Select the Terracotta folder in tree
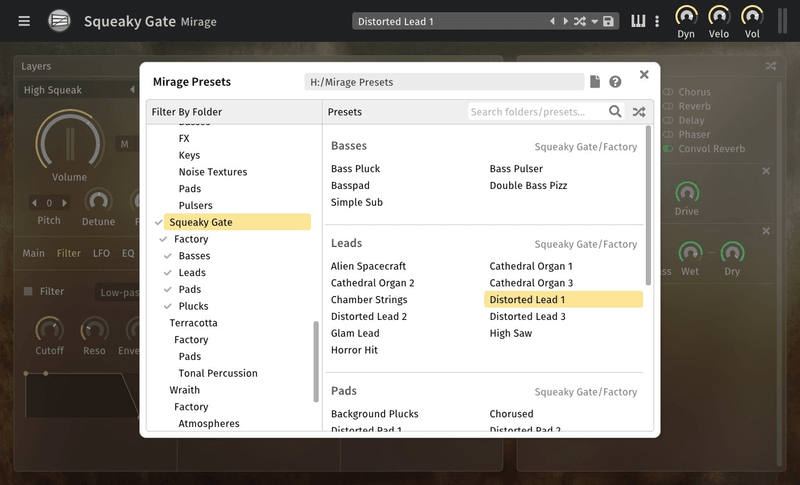Screen dimensions: 800x485 coord(193,323)
